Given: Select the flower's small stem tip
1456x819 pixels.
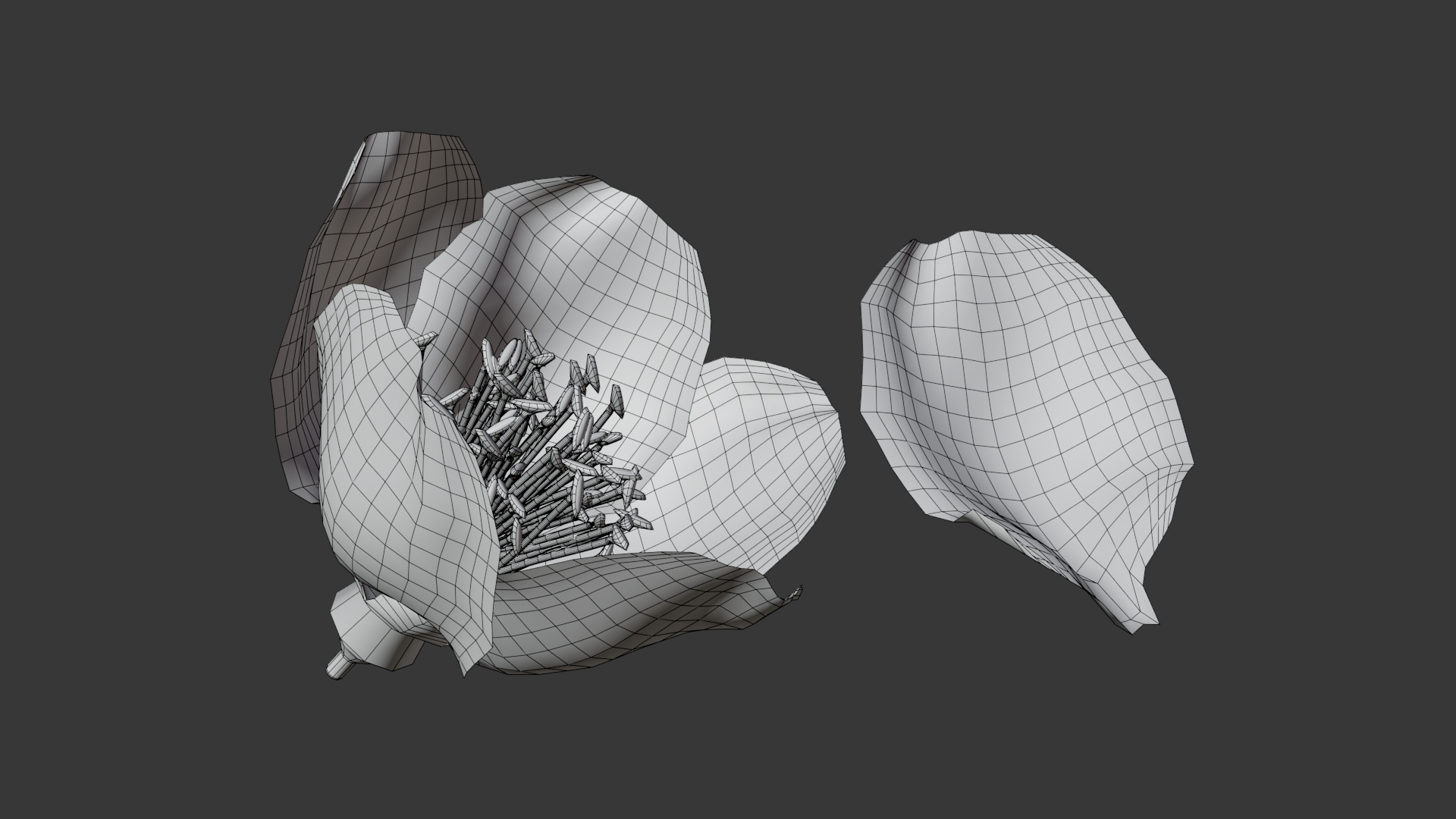Looking at the screenshot, I should pyautogui.click(x=336, y=667).
